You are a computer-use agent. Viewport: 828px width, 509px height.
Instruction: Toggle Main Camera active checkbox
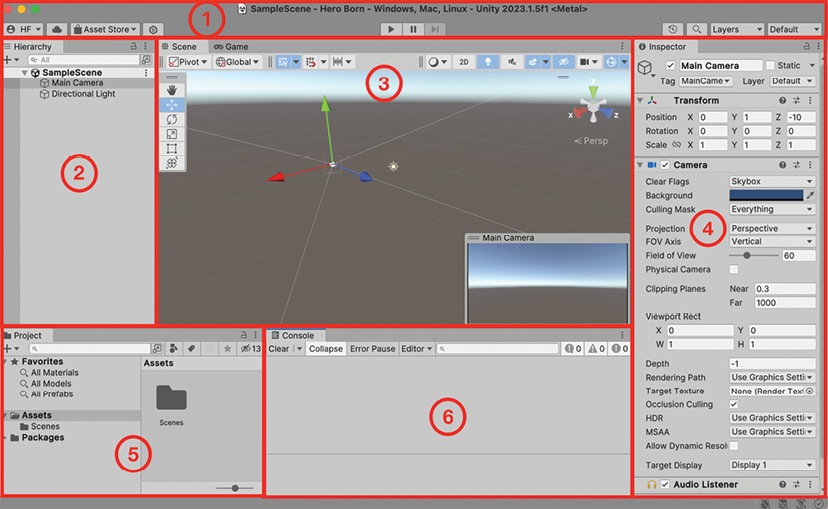click(670, 65)
